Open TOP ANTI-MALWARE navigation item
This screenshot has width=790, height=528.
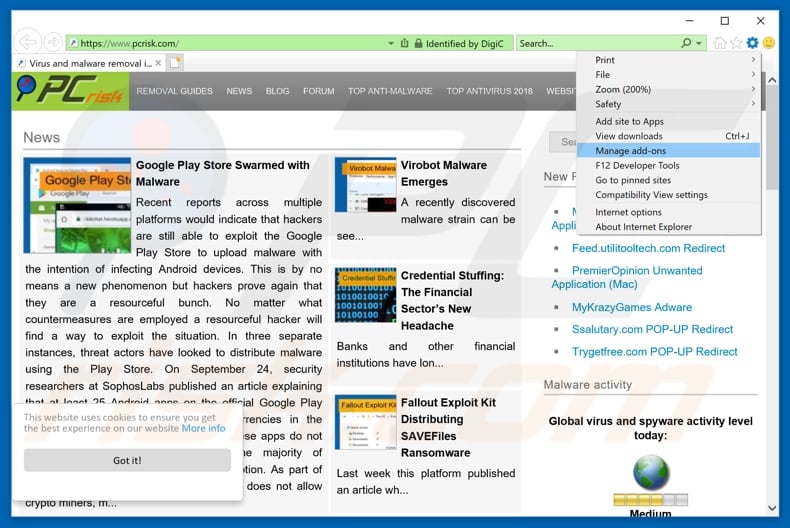pos(390,91)
